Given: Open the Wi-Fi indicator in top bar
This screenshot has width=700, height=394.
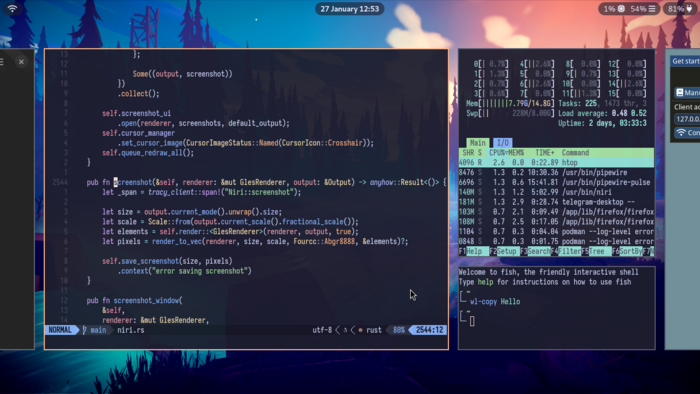Looking at the screenshot, I should coord(12,8).
